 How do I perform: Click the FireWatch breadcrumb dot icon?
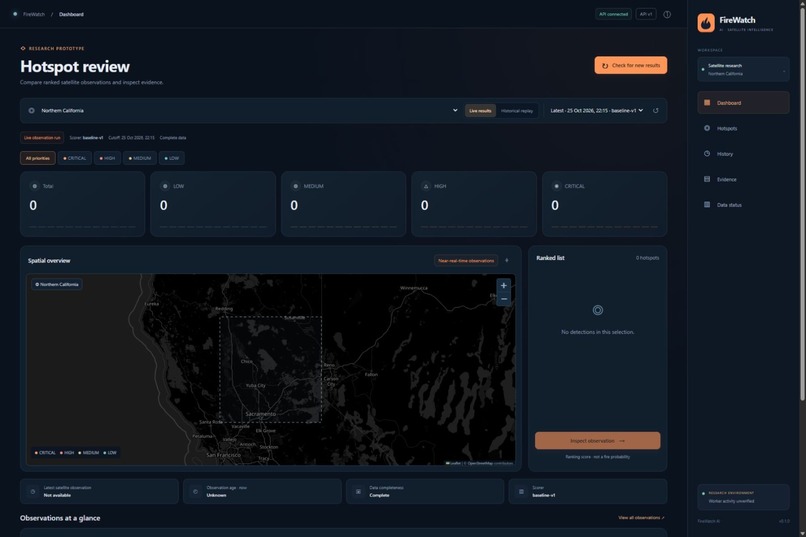point(15,14)
